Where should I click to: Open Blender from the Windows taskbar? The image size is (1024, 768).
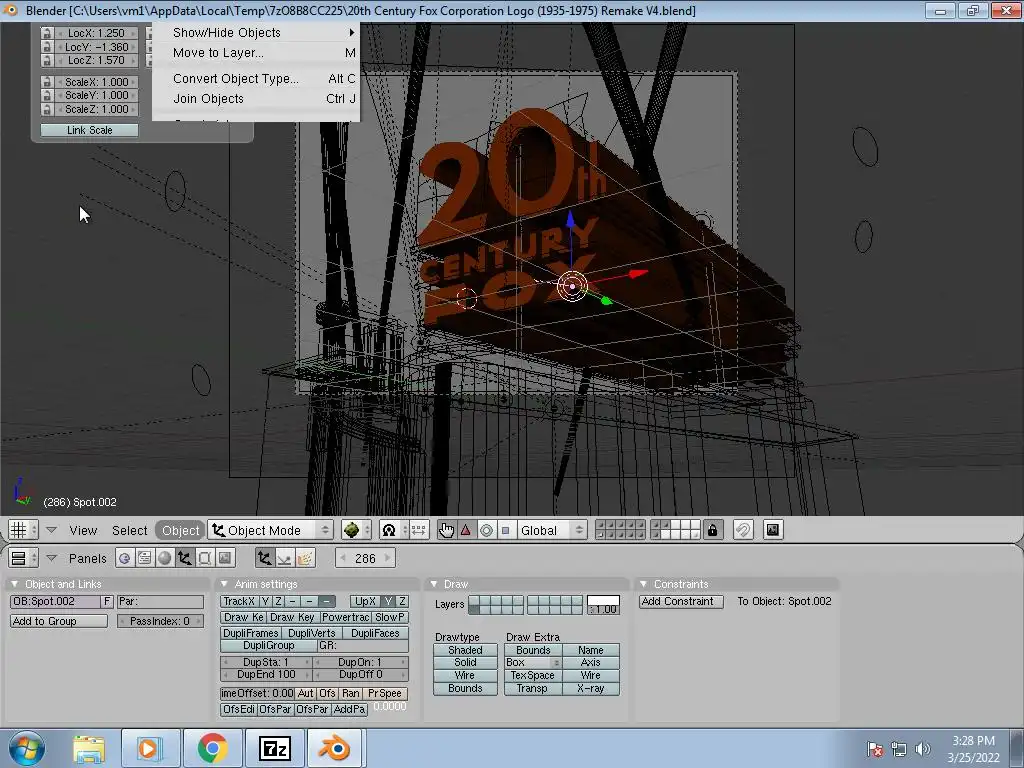(x=334, y=748)
